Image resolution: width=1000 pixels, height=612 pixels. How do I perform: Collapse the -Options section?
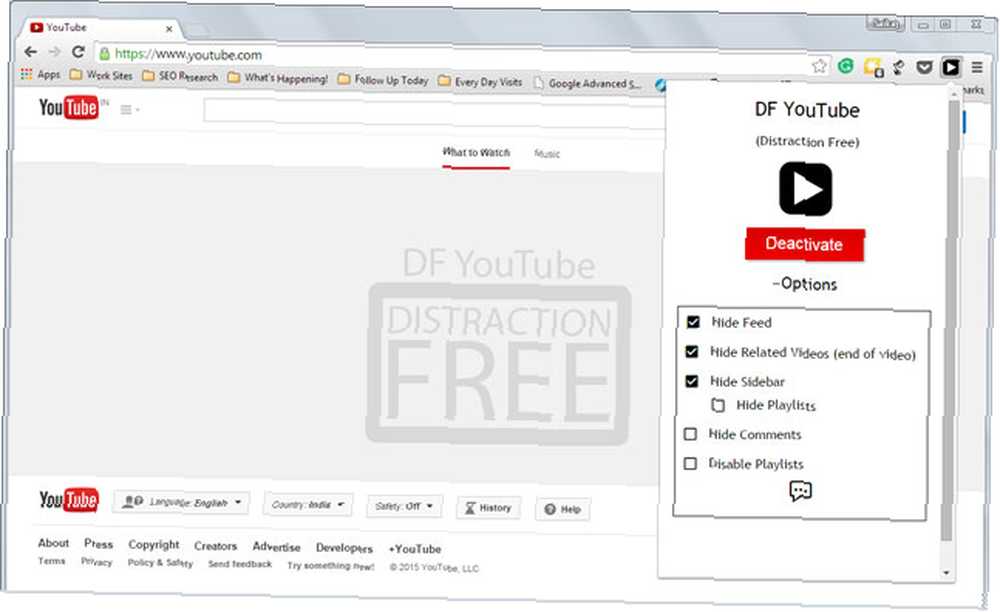(805, 284)
